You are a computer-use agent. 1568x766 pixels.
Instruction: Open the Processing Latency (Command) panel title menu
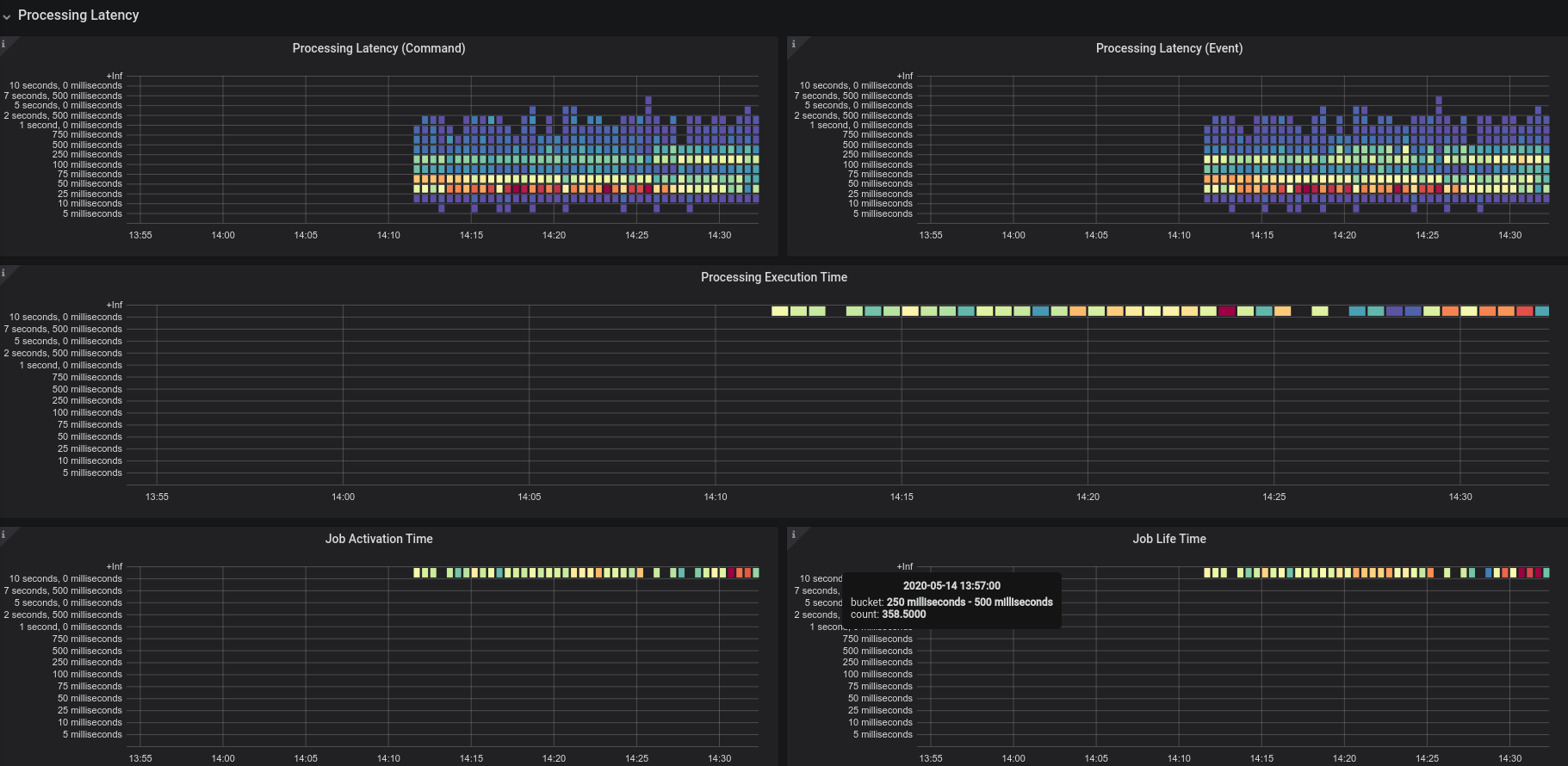[x=379, y=48]
